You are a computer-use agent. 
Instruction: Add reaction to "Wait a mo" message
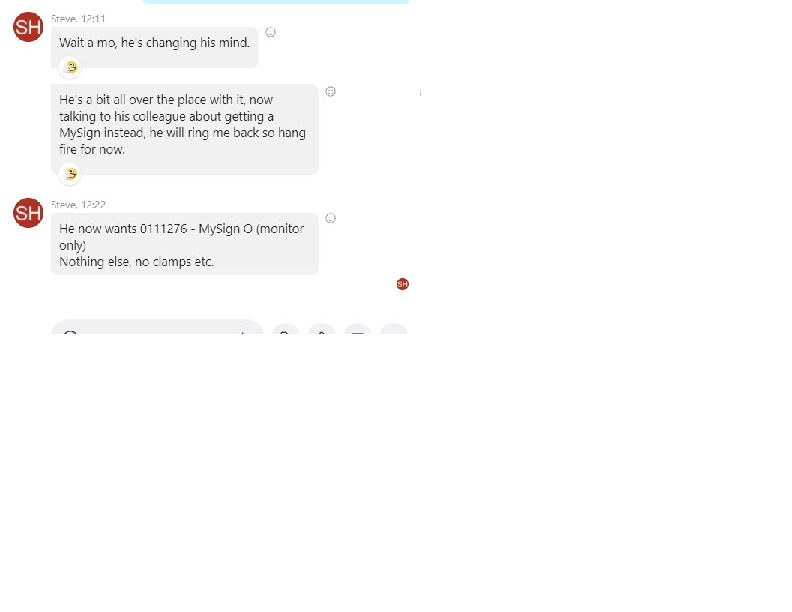pyautogui.click(x=271, y=32)
